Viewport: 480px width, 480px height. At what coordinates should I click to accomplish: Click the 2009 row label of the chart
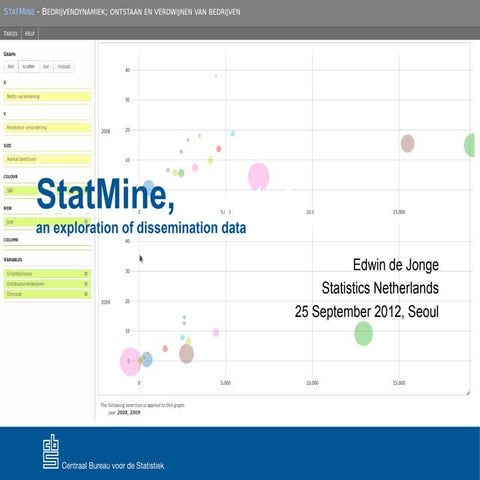click(x=106, y=302)
